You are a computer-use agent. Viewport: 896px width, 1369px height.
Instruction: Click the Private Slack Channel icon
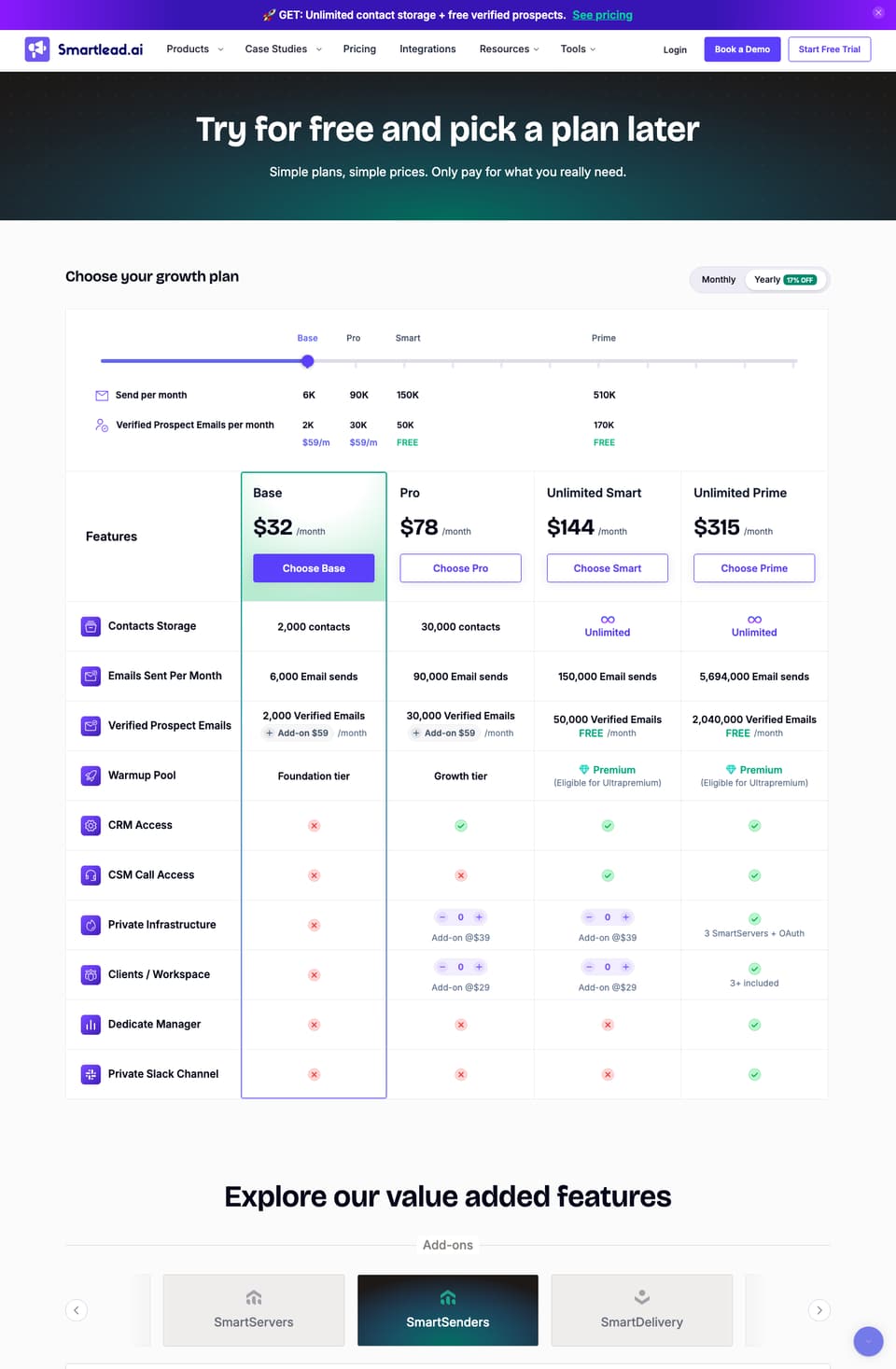pyautogui.click(x=91, y=1074)
